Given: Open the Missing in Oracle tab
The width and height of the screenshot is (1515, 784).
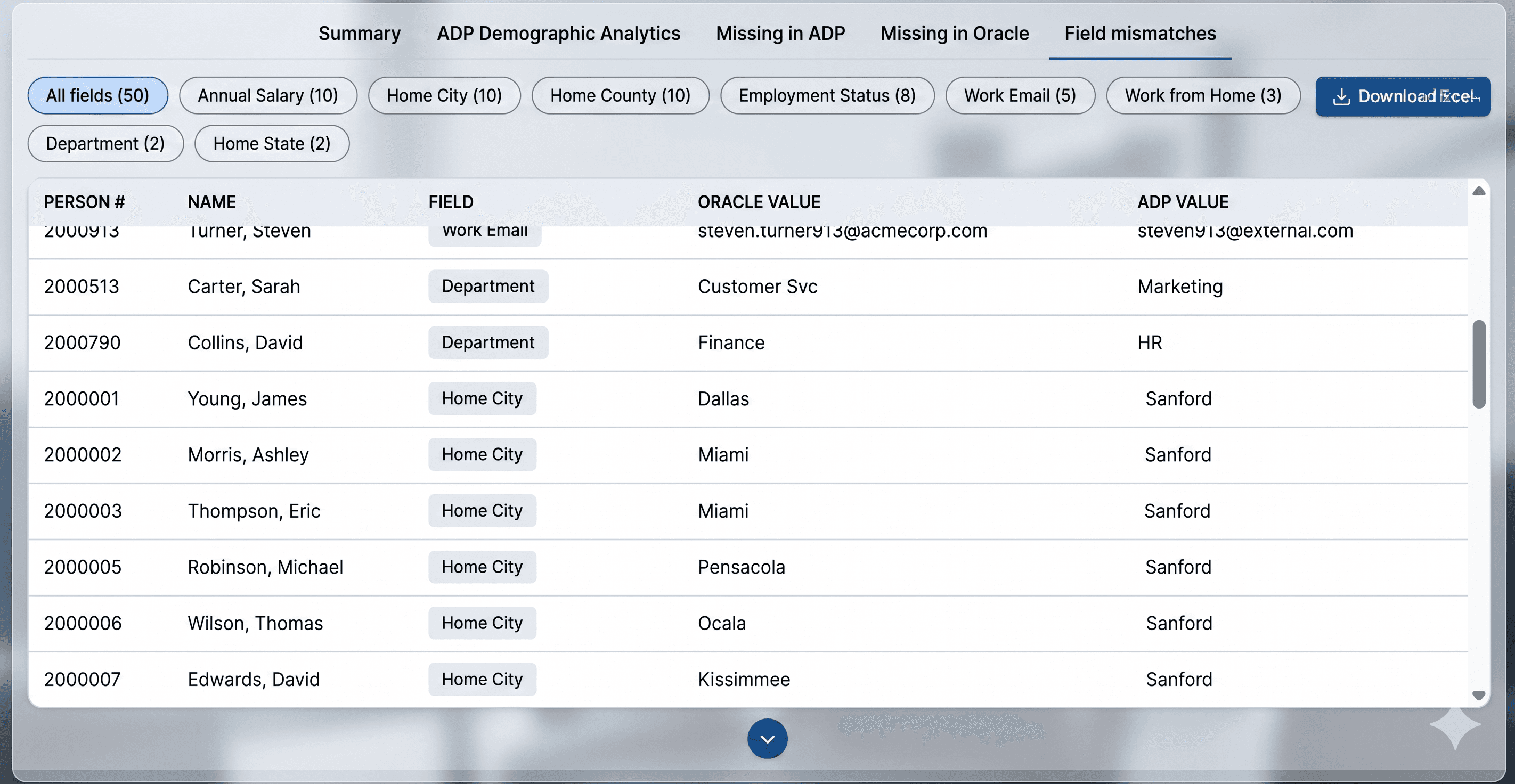Looking at the screenshot, I should click(955, 34).
